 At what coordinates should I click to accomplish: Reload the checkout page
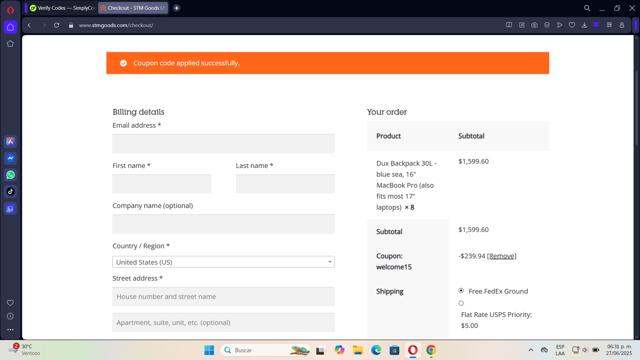click(x=56, y=25)
